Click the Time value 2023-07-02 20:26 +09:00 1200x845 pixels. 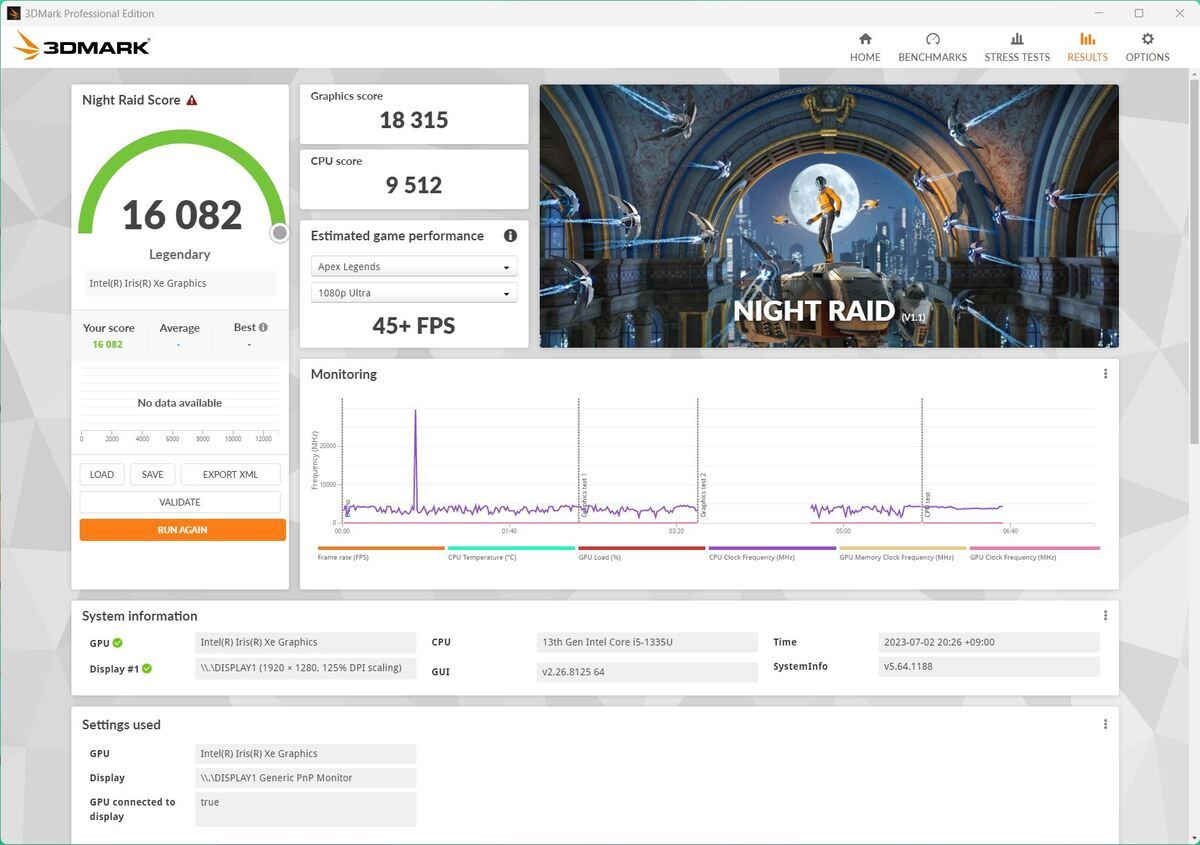[989, 642]
